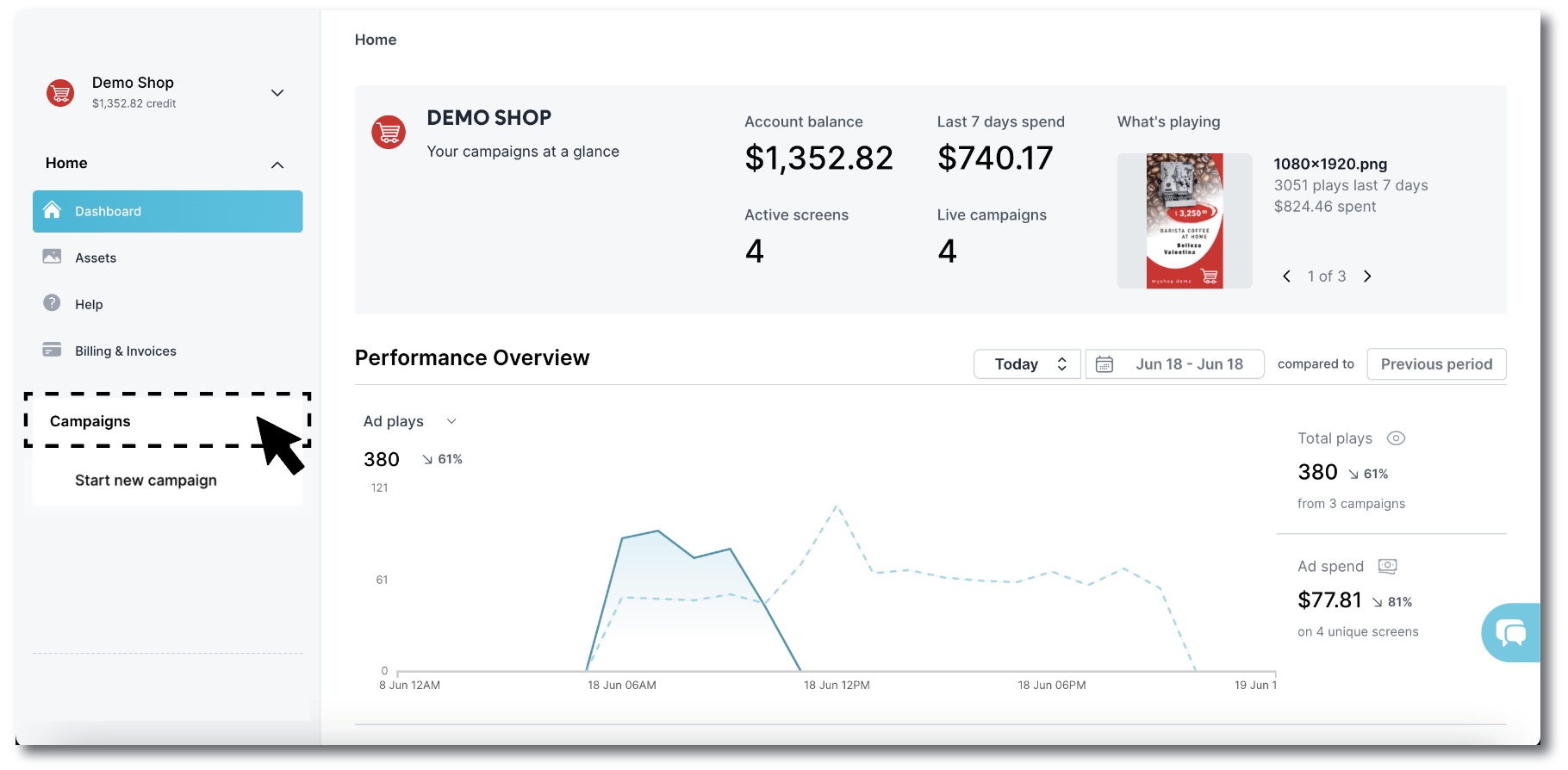Screen dimensions: 1568x770
Task: Click the Help question mark icon
Action: 52,302
